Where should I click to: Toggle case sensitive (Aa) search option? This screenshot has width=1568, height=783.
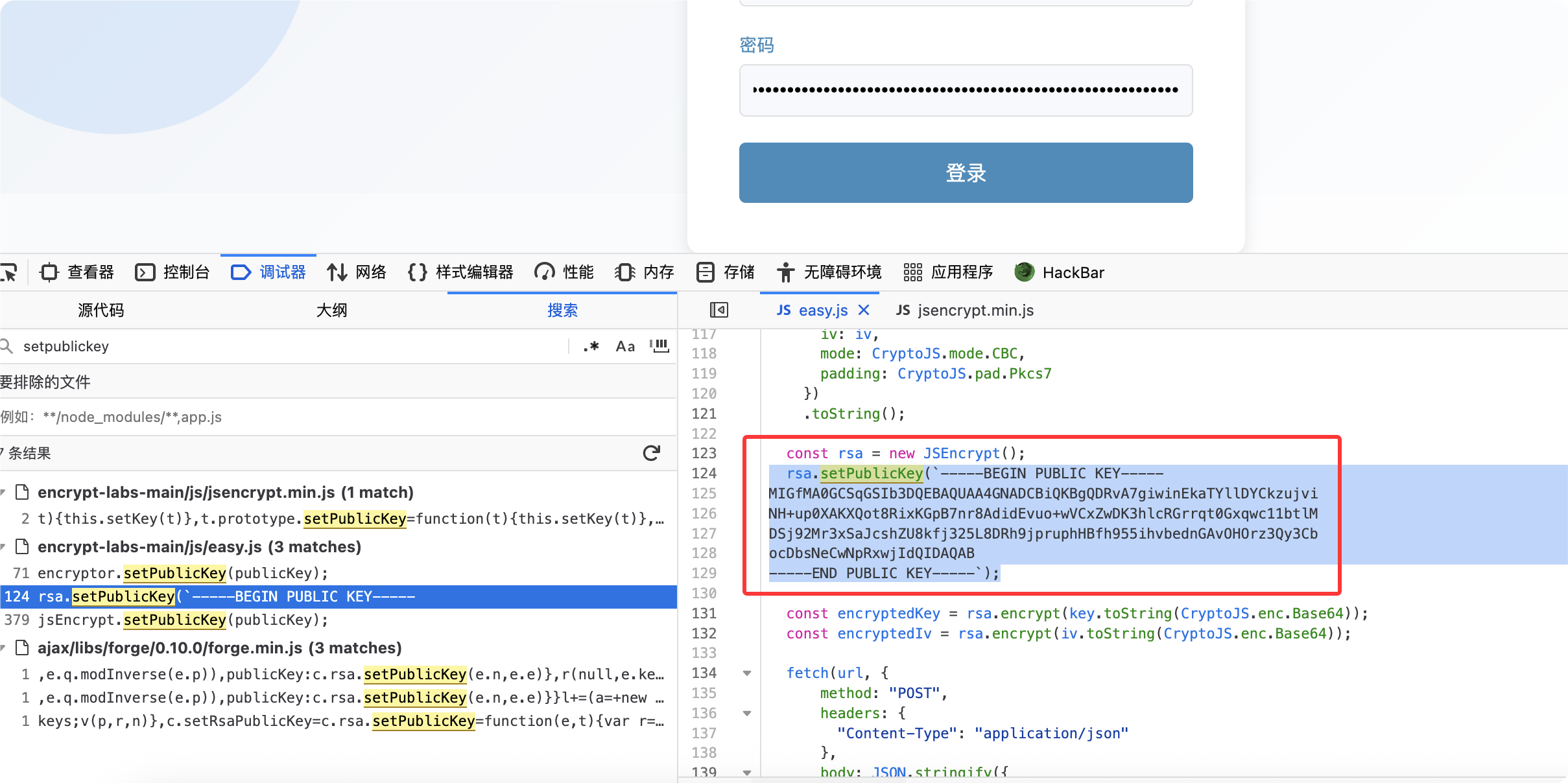click(x=625, y=346)
